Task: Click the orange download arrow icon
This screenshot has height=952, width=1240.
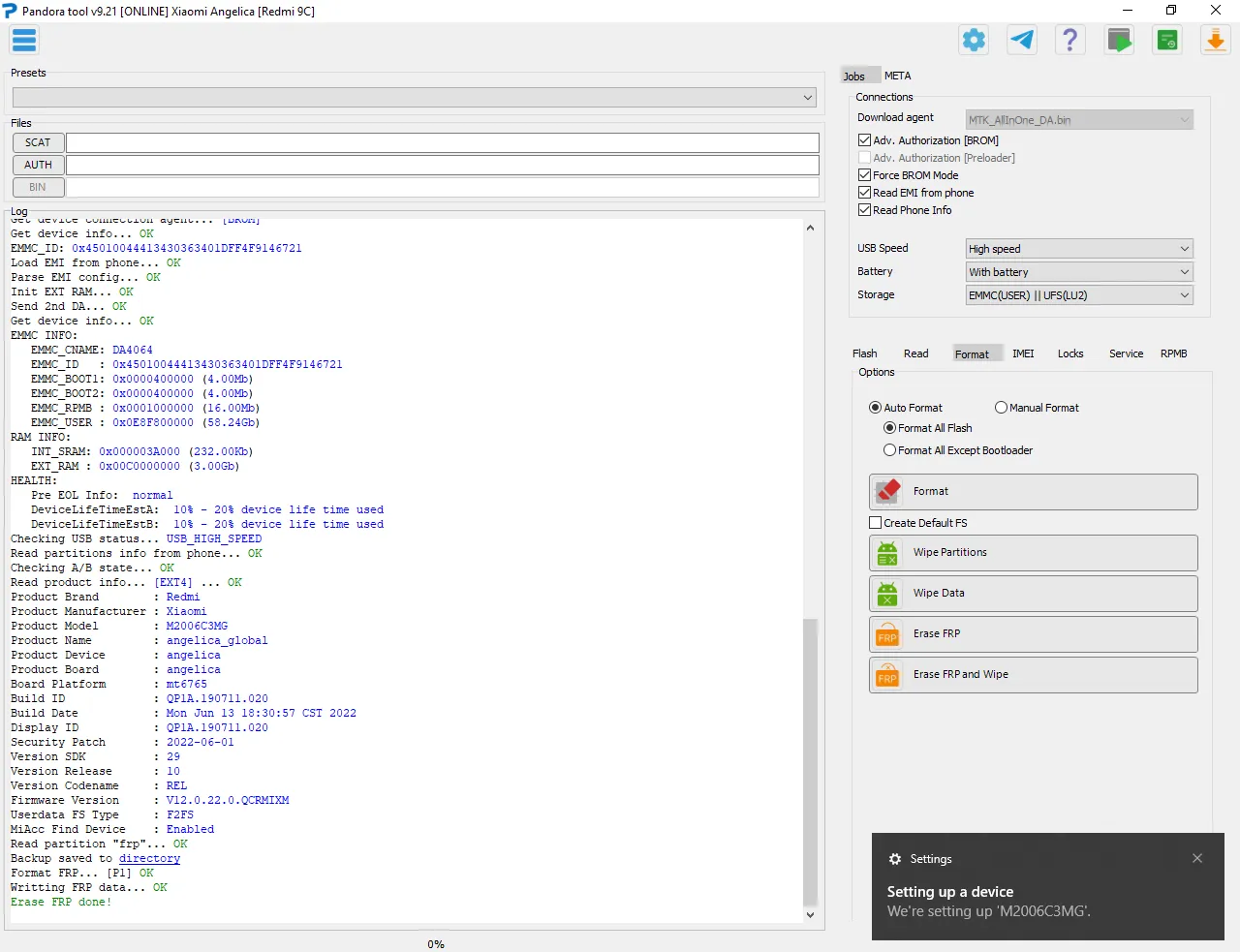Action: pyautogui.click(x=1215, y=41)
